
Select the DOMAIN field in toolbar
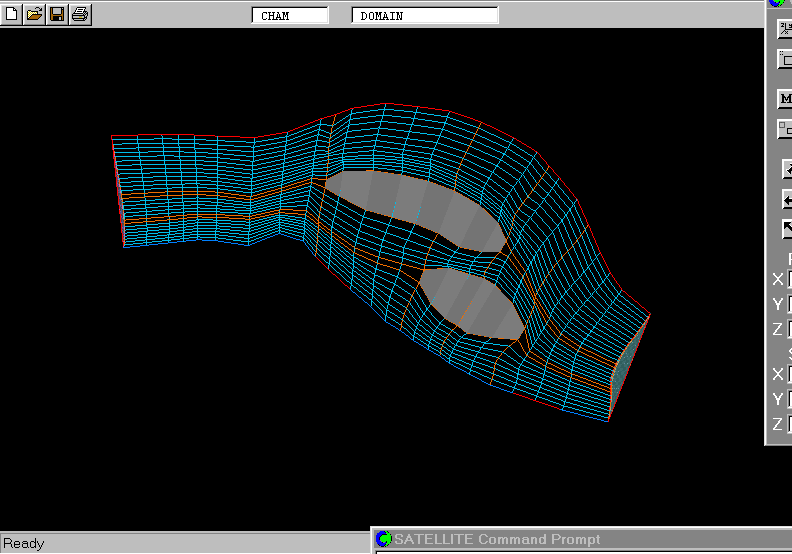tap(424, 15)
